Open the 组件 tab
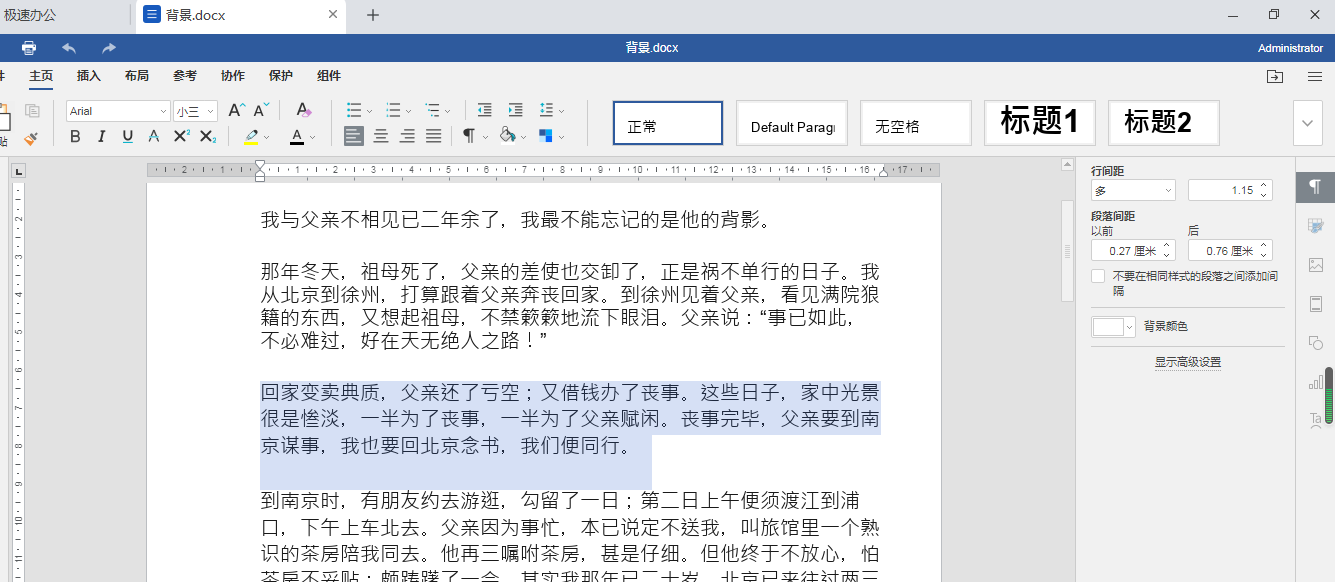Screen dimensions: 1335x582 (x=329, y=76)
